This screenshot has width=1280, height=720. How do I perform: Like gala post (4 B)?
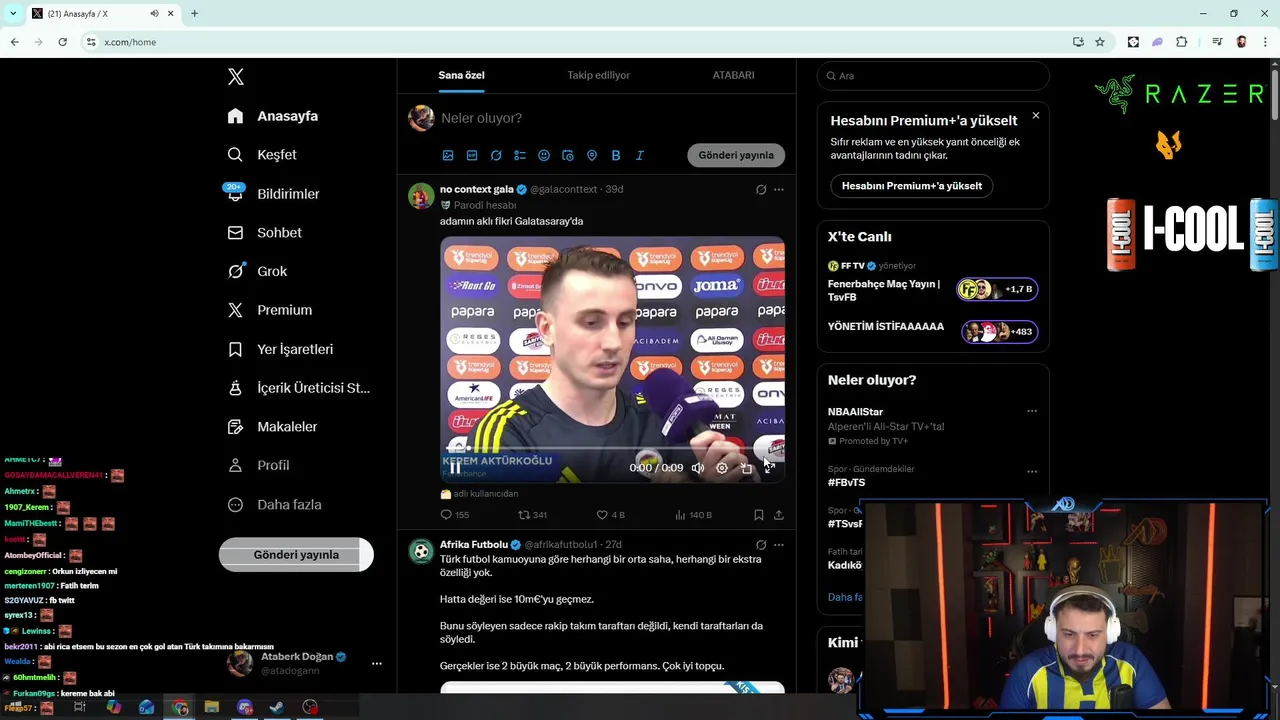[610, 515]
